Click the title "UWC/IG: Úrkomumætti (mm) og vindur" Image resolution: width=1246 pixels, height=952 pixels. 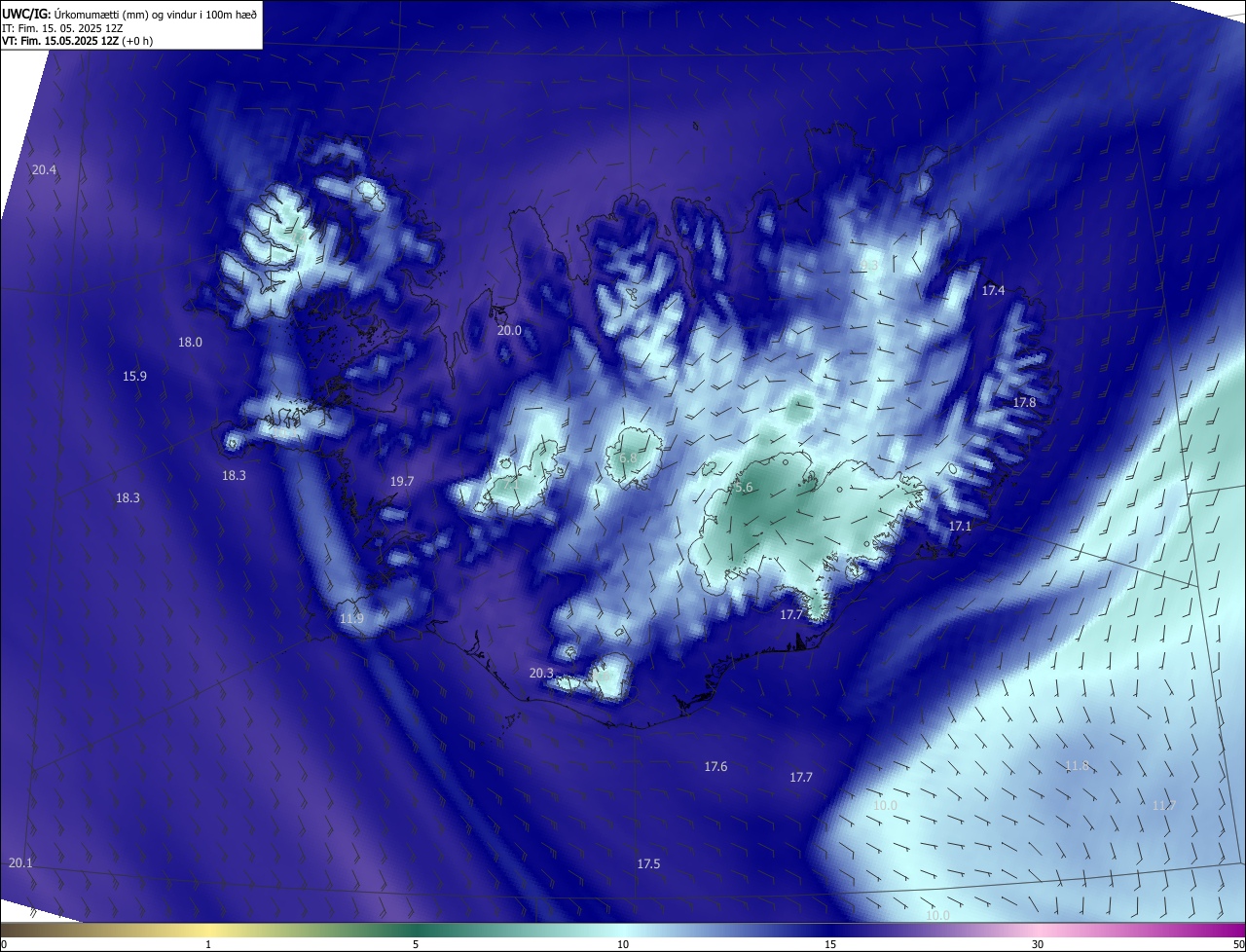pos(129,13)
